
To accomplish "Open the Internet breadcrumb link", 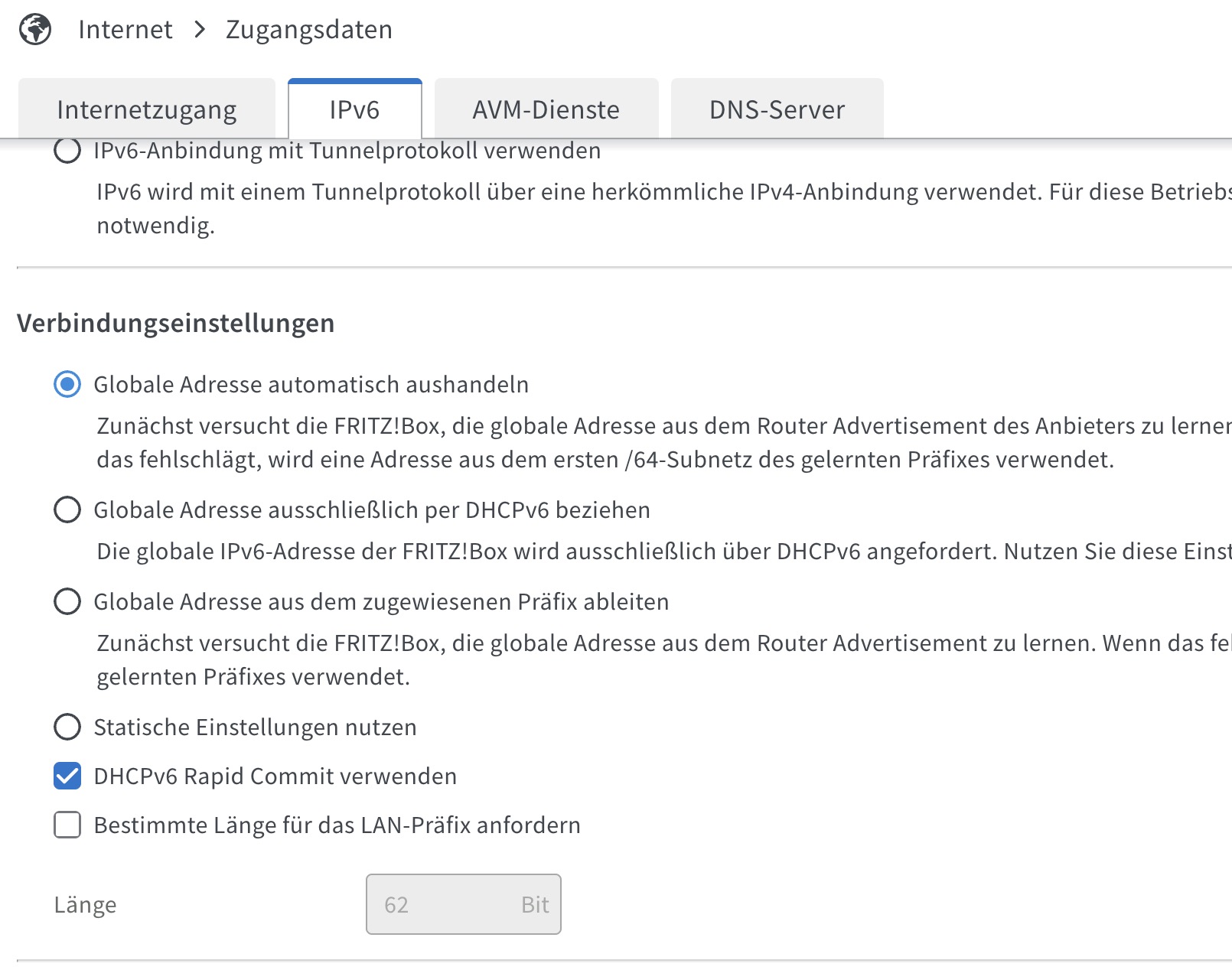I will (125, 30).
